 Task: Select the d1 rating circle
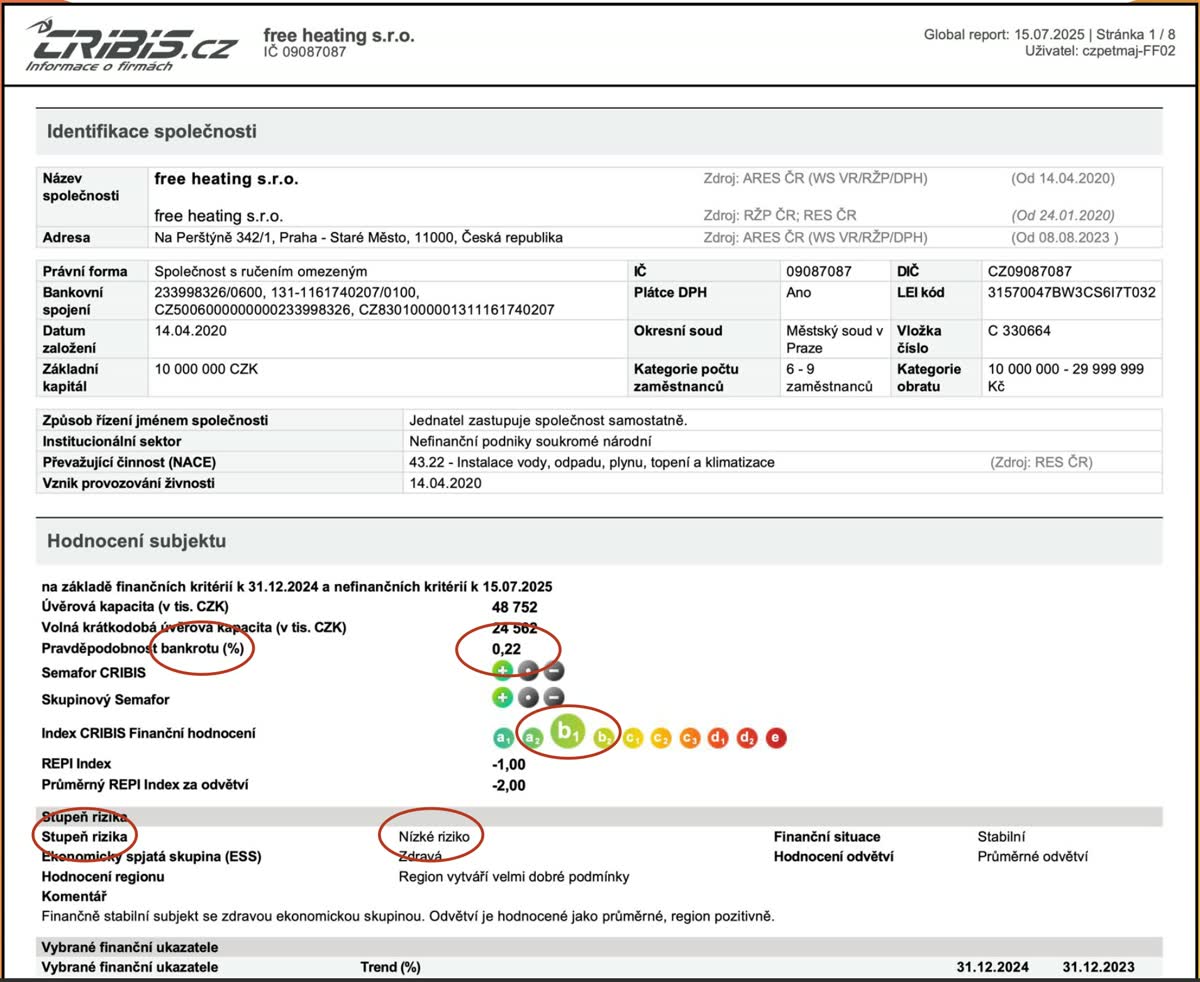[718, 738]
